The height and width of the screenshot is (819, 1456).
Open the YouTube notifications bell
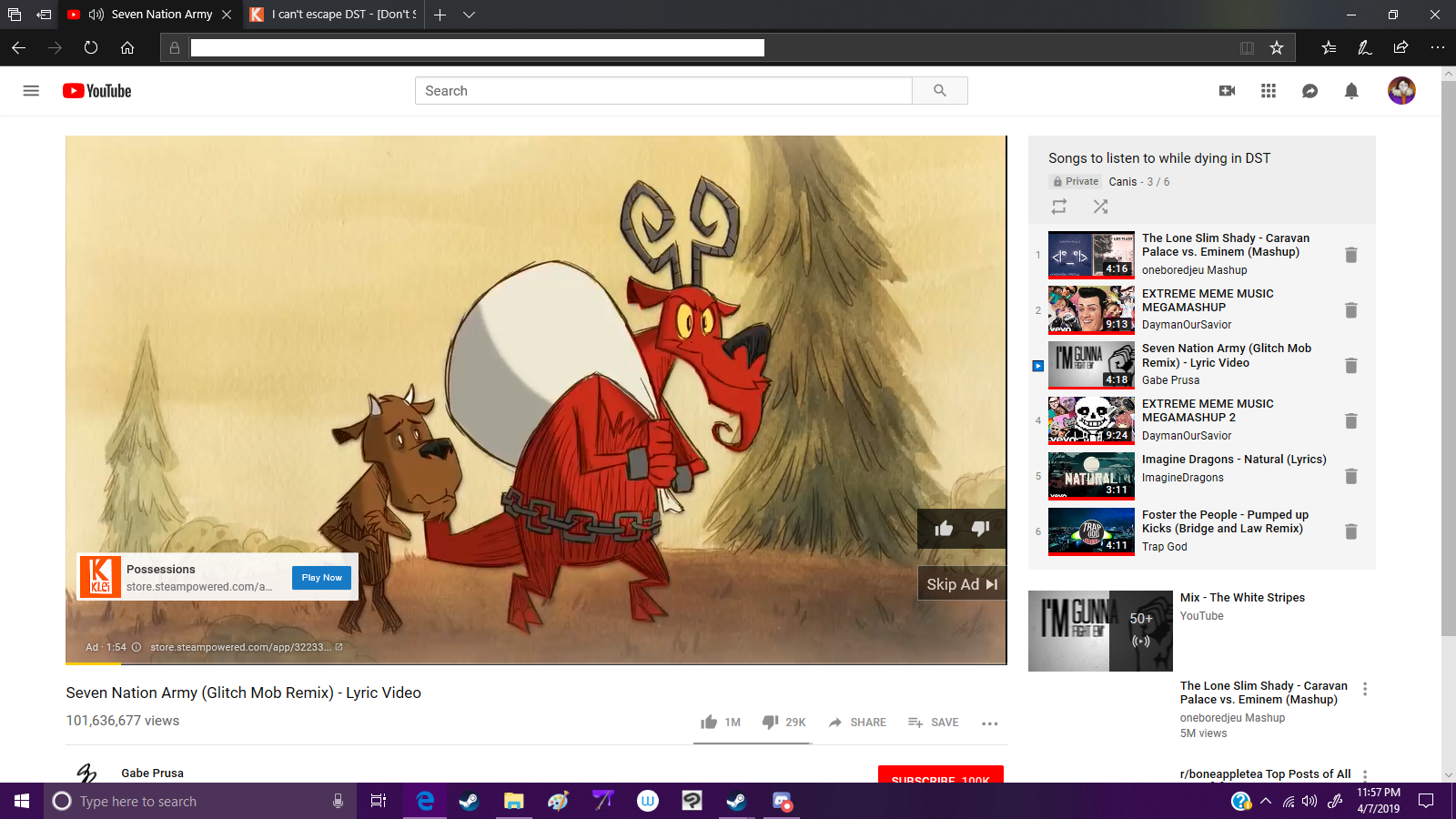click(1351, 91)
